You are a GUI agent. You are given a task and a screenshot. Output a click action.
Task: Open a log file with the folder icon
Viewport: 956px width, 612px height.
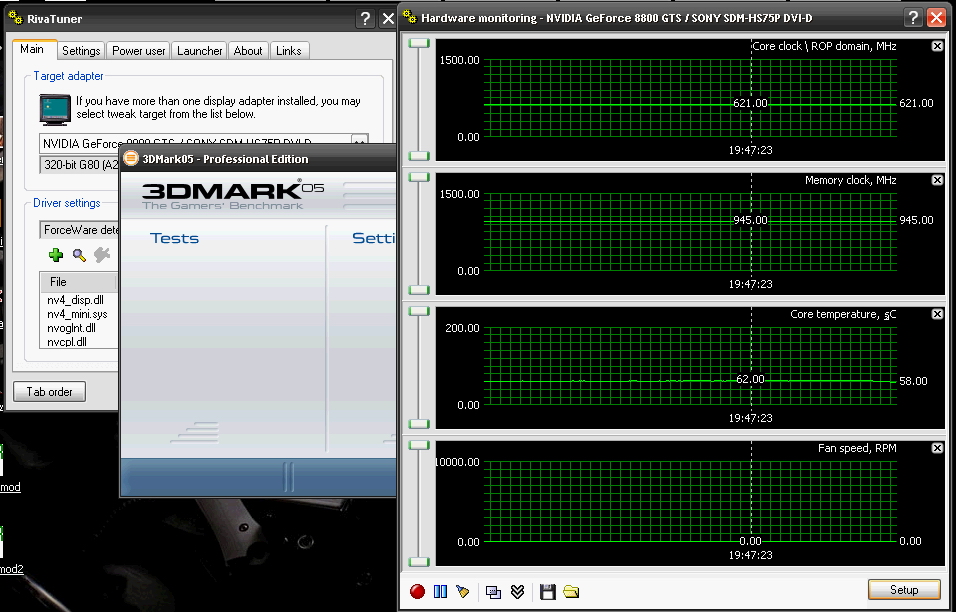(x=571, y=591)
